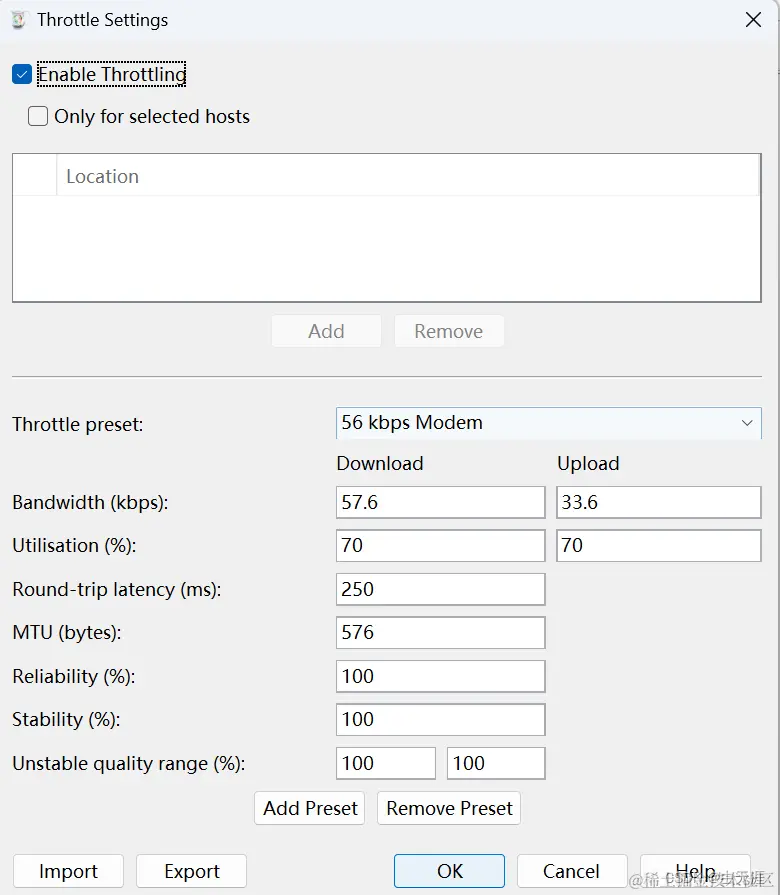Enable Only for selected hosts
Screen dimensions: 780x895
click(38, 116)
